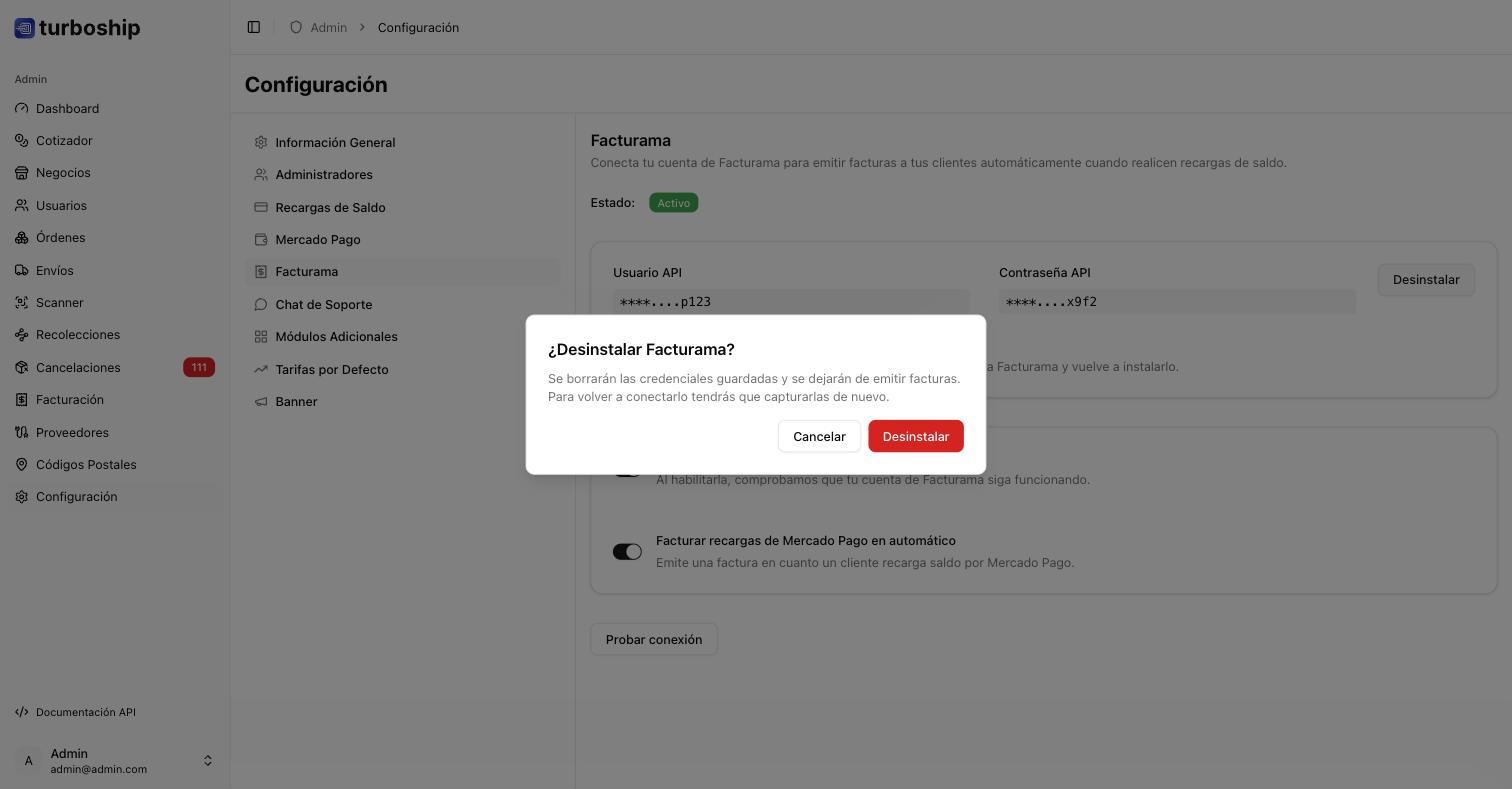1512x789 pixels.
Task: Click the Contraseña API masked field
Action: [x=1177, y=302]
